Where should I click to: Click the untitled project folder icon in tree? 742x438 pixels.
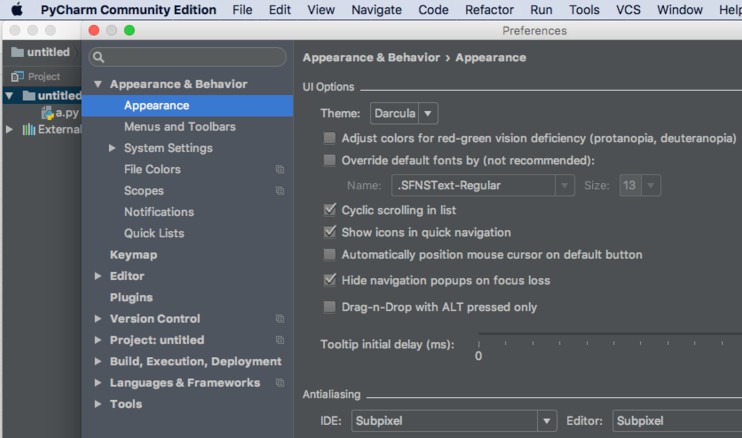click(x=29, y=96)
